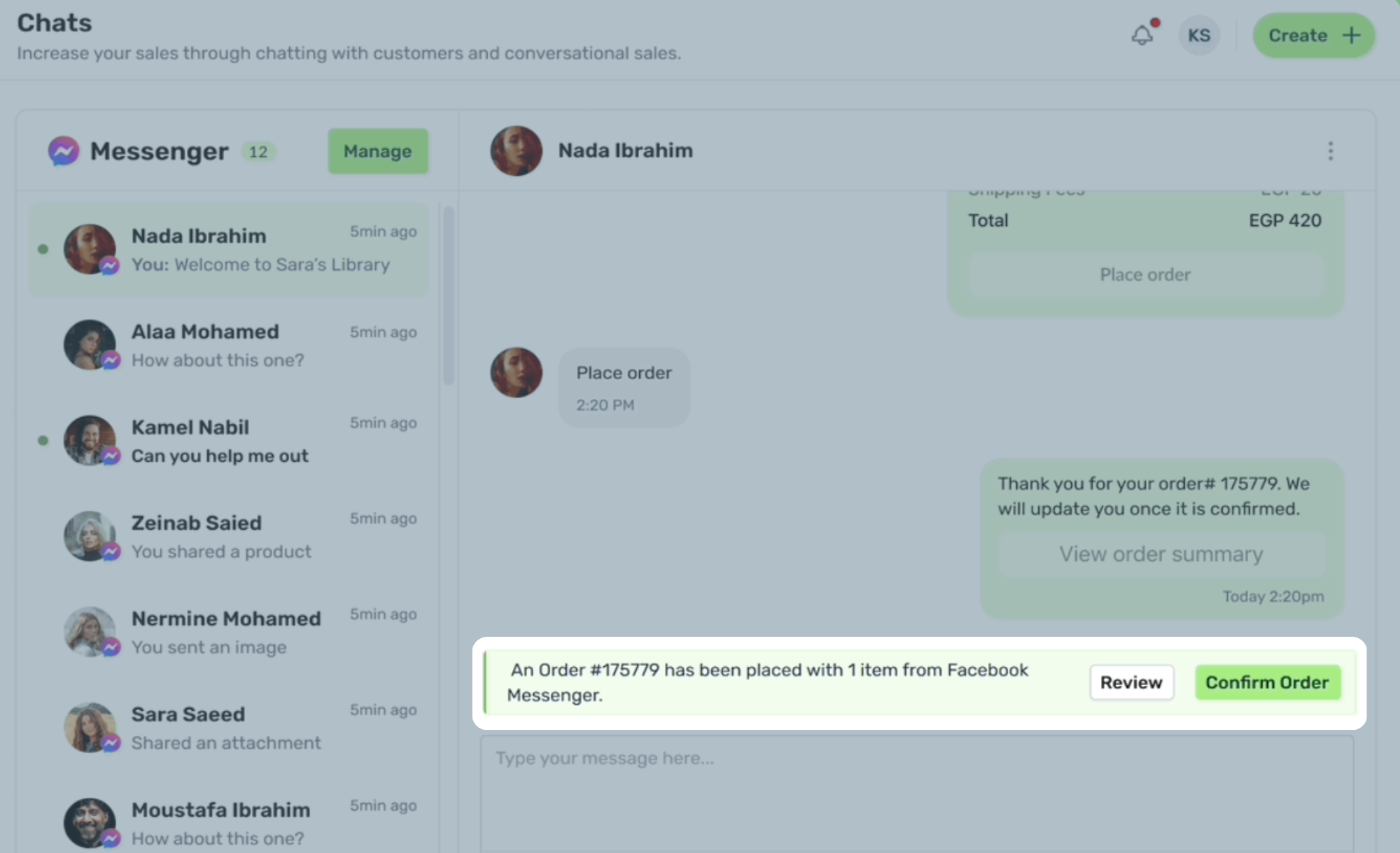Image resolution: width=1400 pixels, height=853 pixels.
Task: Click the Messenger unread count badge 12
Action: (258, 152)
